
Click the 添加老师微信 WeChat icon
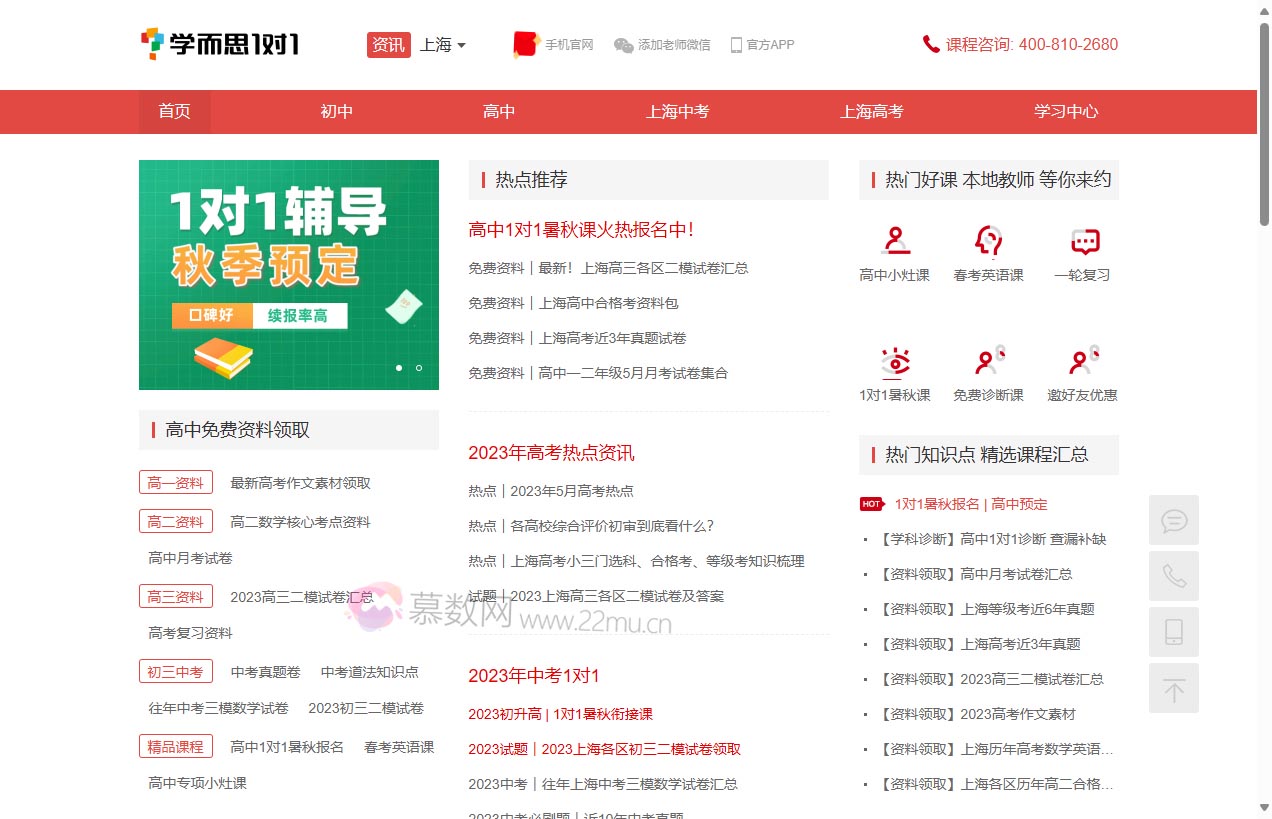(x=622, y=44)
